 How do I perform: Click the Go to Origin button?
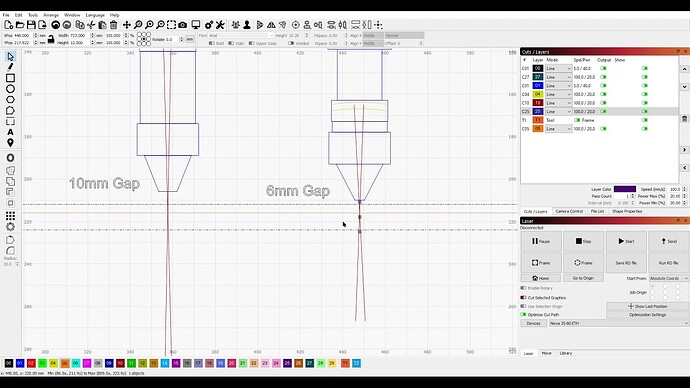click(x=583, y=278)
